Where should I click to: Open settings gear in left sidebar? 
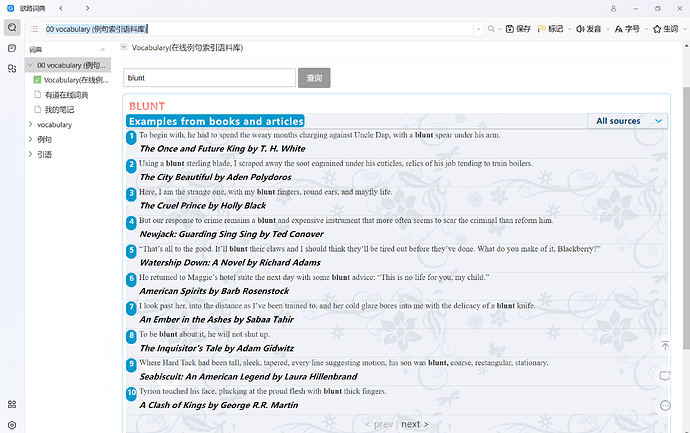click(x=12, y=425)
